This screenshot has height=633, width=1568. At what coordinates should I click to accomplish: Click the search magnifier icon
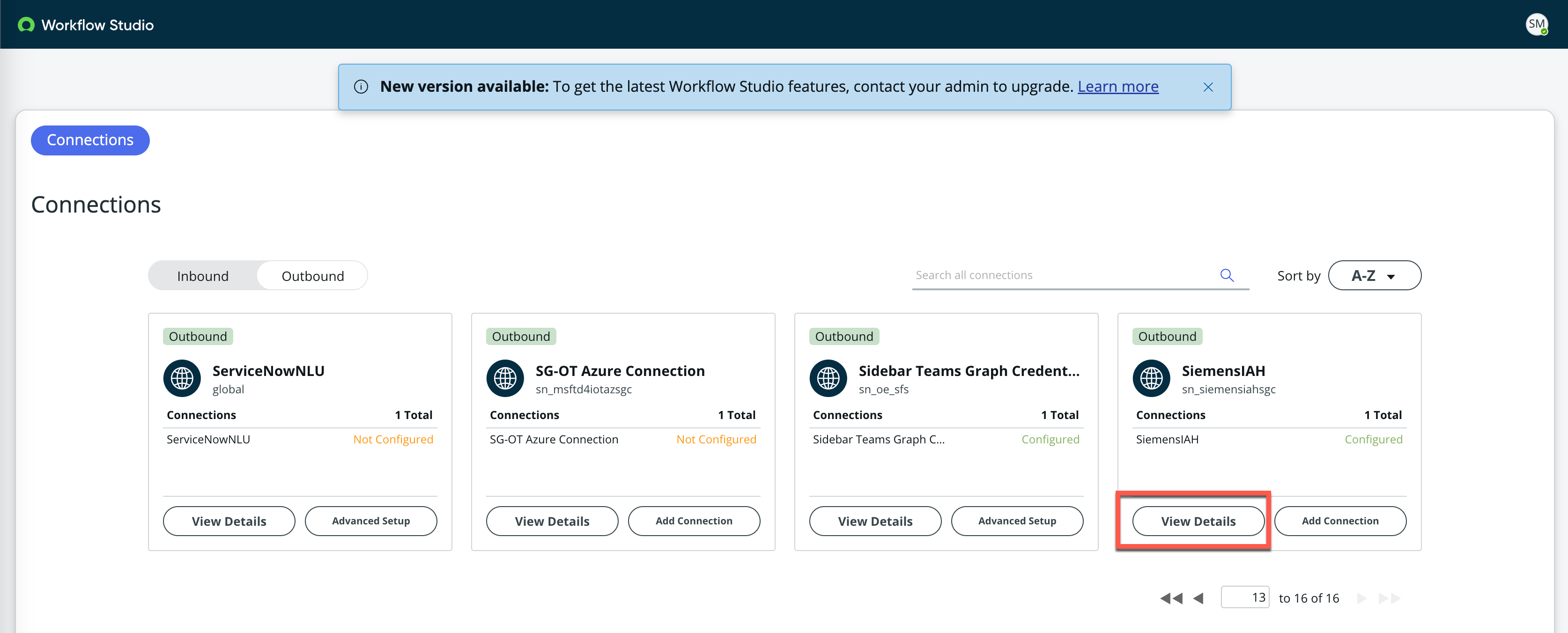click(1227, 275)
